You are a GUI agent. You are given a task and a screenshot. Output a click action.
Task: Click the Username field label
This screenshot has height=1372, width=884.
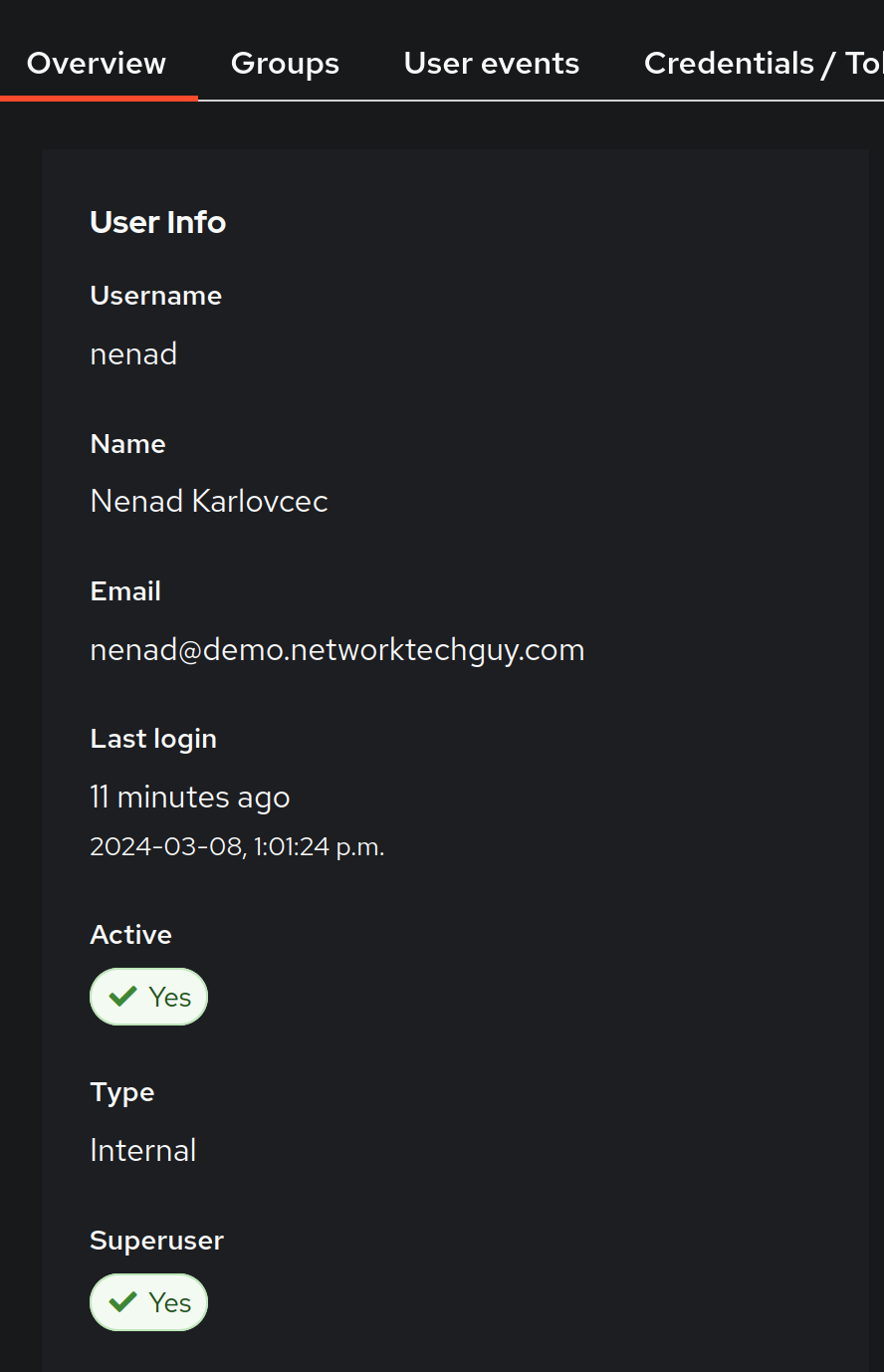click(x=156, y=296)
